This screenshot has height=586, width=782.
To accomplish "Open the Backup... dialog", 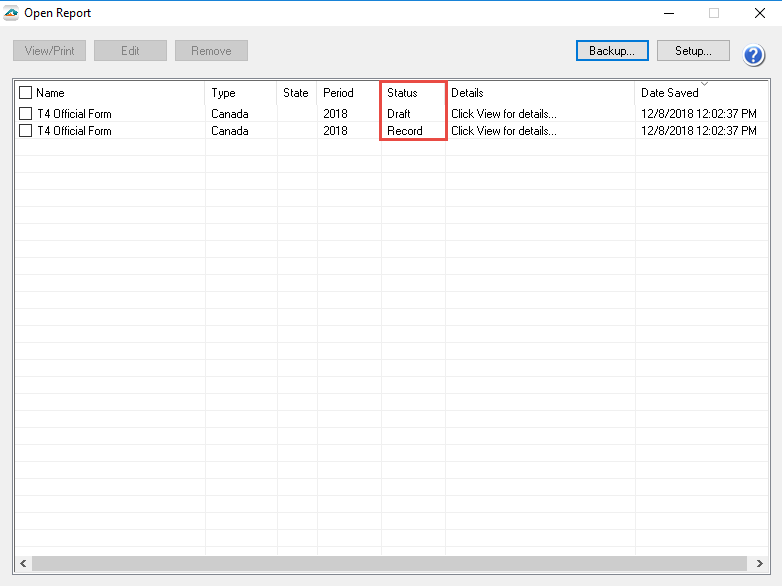I will tap(612, 51).
